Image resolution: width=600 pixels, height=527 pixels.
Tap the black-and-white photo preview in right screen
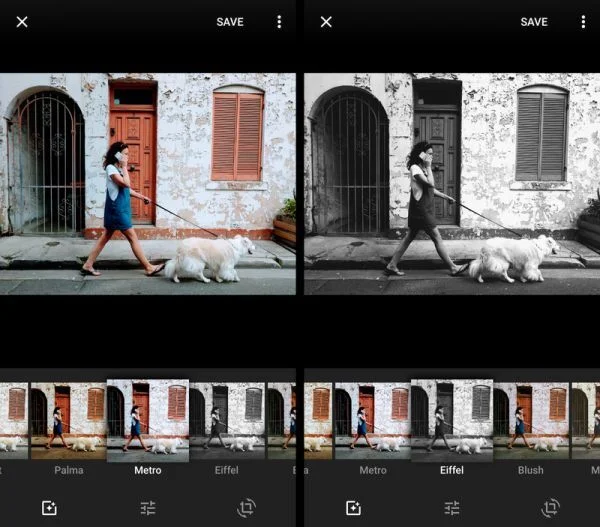click(x=452, y=184)
